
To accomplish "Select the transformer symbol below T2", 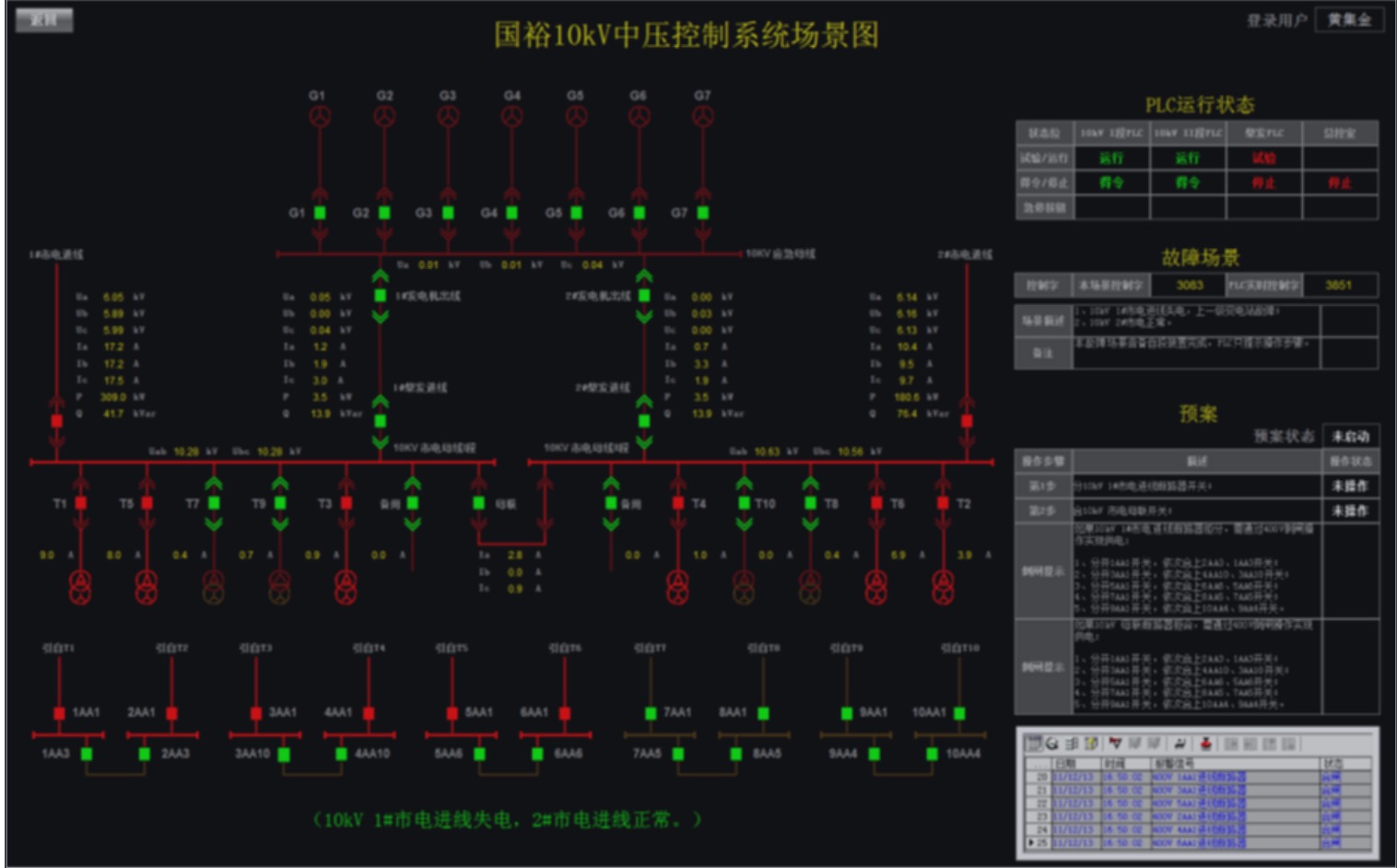I will (943, 588).
